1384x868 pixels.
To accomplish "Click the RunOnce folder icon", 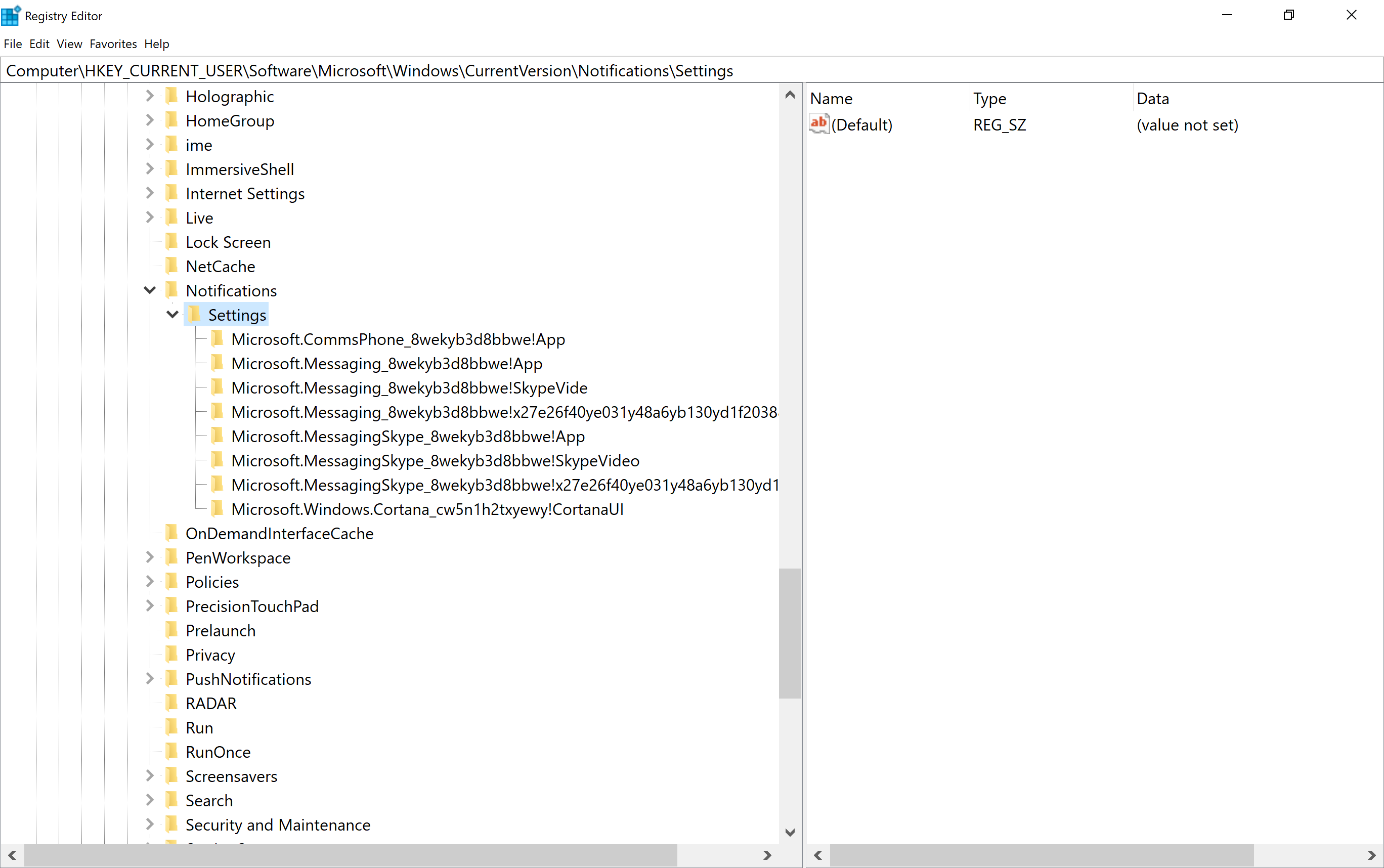I will coord(171,751).
